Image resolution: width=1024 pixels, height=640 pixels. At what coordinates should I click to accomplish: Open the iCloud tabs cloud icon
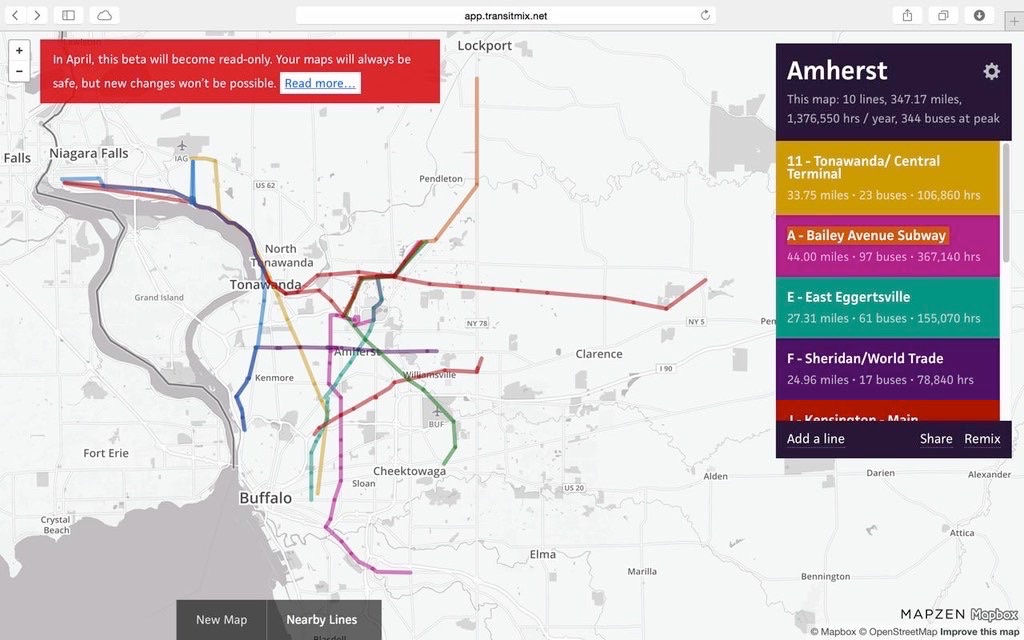[x=104, y=15]
